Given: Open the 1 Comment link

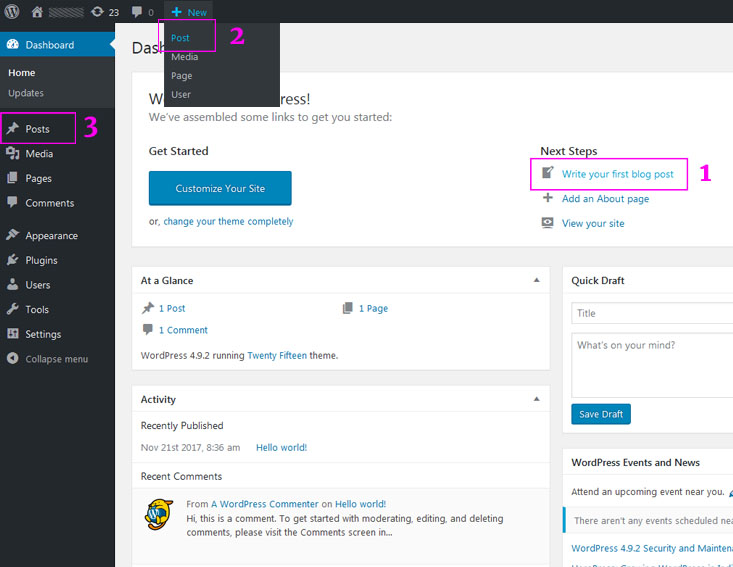Looking at the screenshot, I should point(183,330).
